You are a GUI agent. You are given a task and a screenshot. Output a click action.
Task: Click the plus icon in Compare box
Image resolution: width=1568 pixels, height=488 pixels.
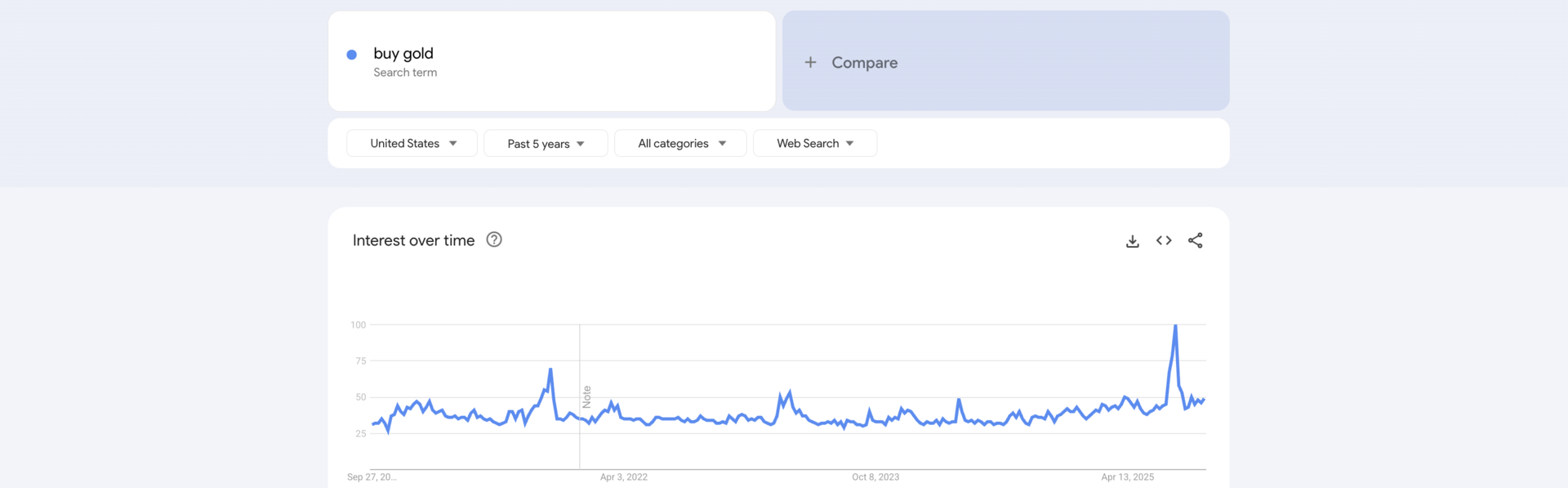coord(810,62)
